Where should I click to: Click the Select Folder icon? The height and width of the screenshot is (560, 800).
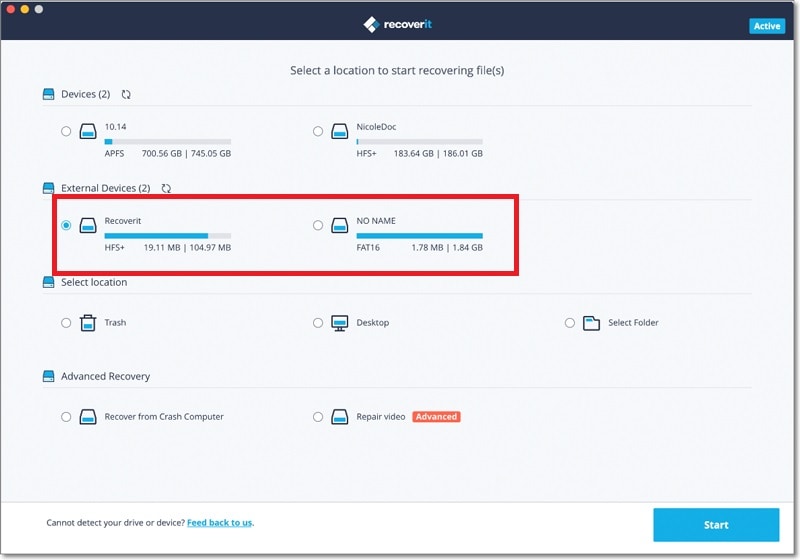[x=591, y=323]
